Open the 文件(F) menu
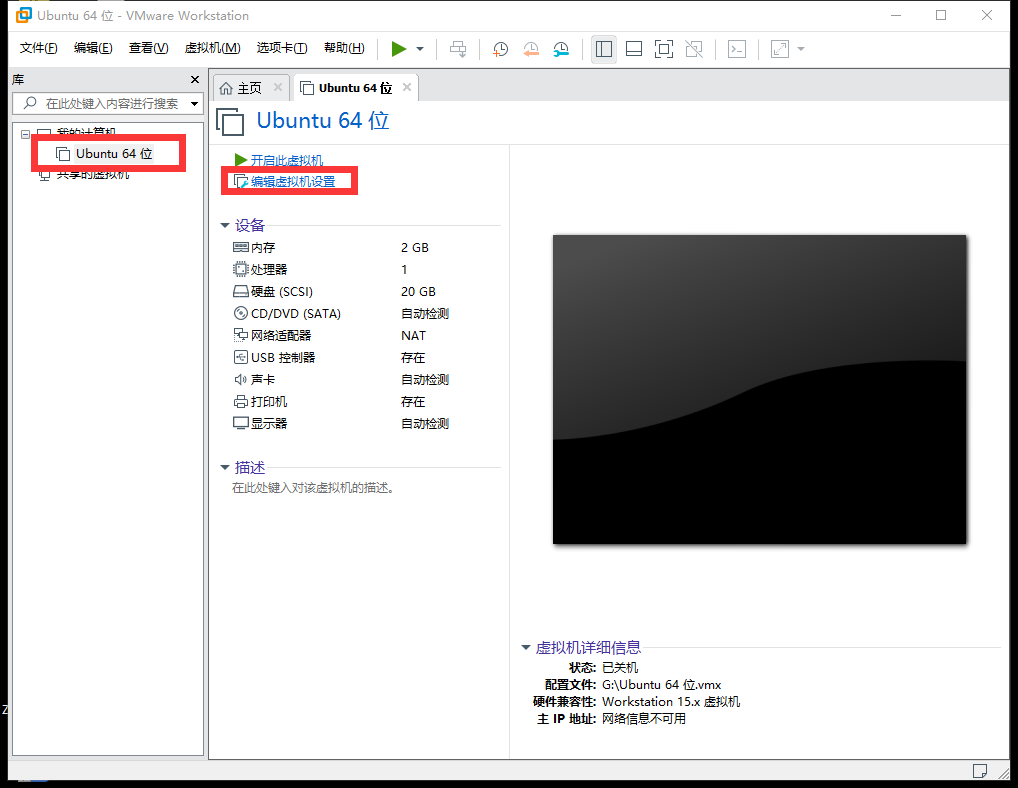This screenshot has height=788, width=1018. (x=38, y=48)
